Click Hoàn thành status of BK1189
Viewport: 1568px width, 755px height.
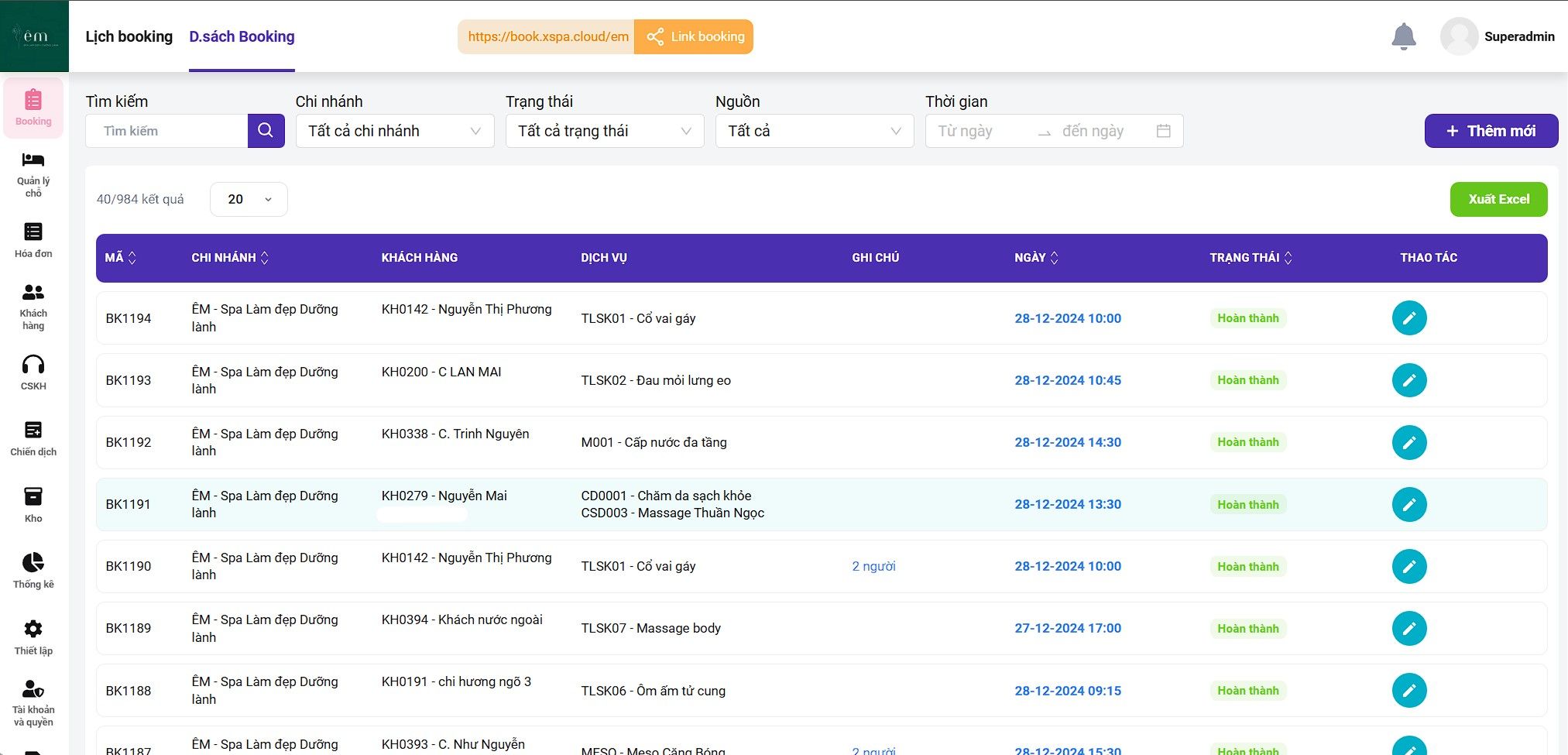pyautogui.click(x=1248, y=628)
